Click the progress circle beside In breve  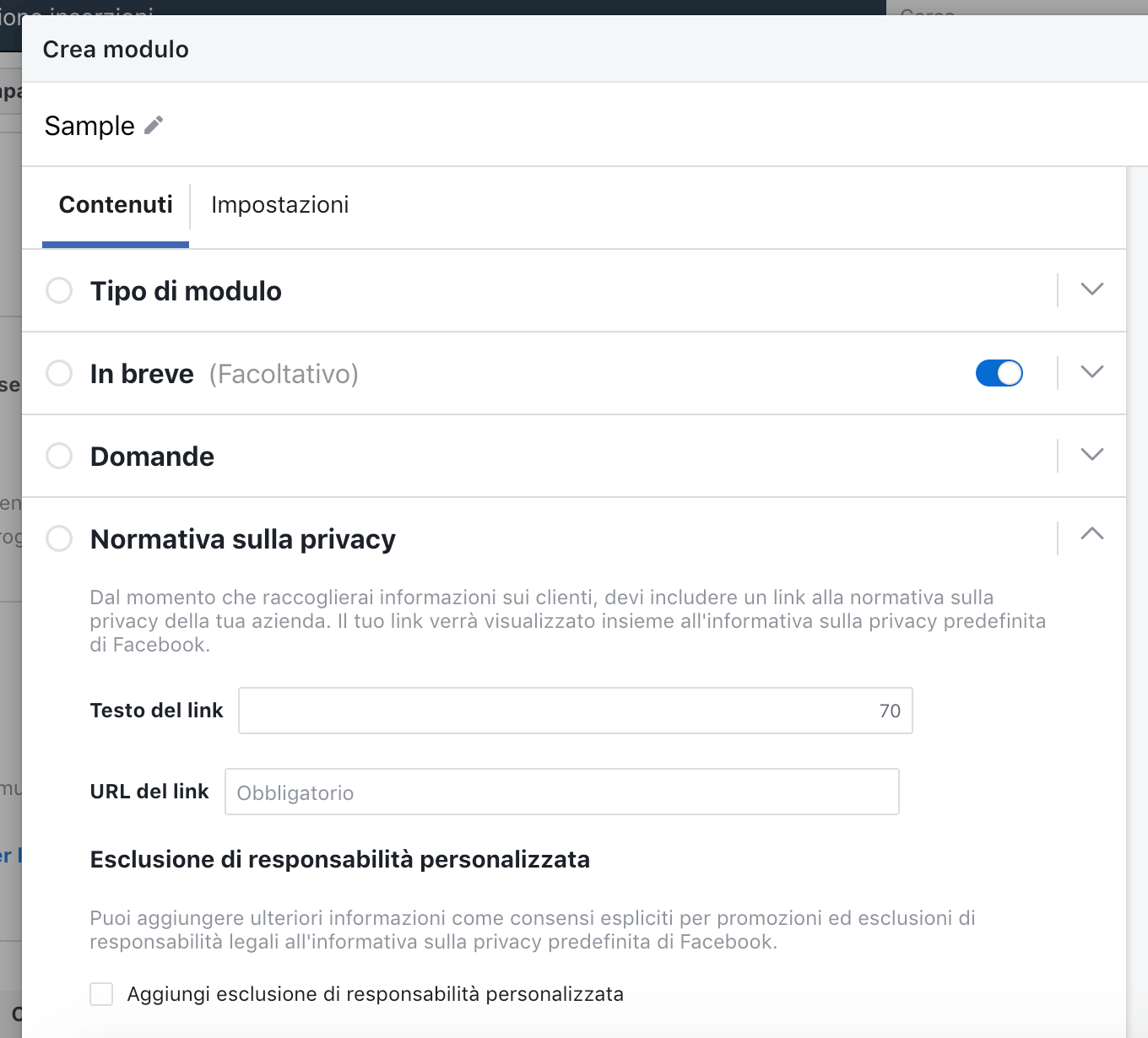tap(59, 373)
